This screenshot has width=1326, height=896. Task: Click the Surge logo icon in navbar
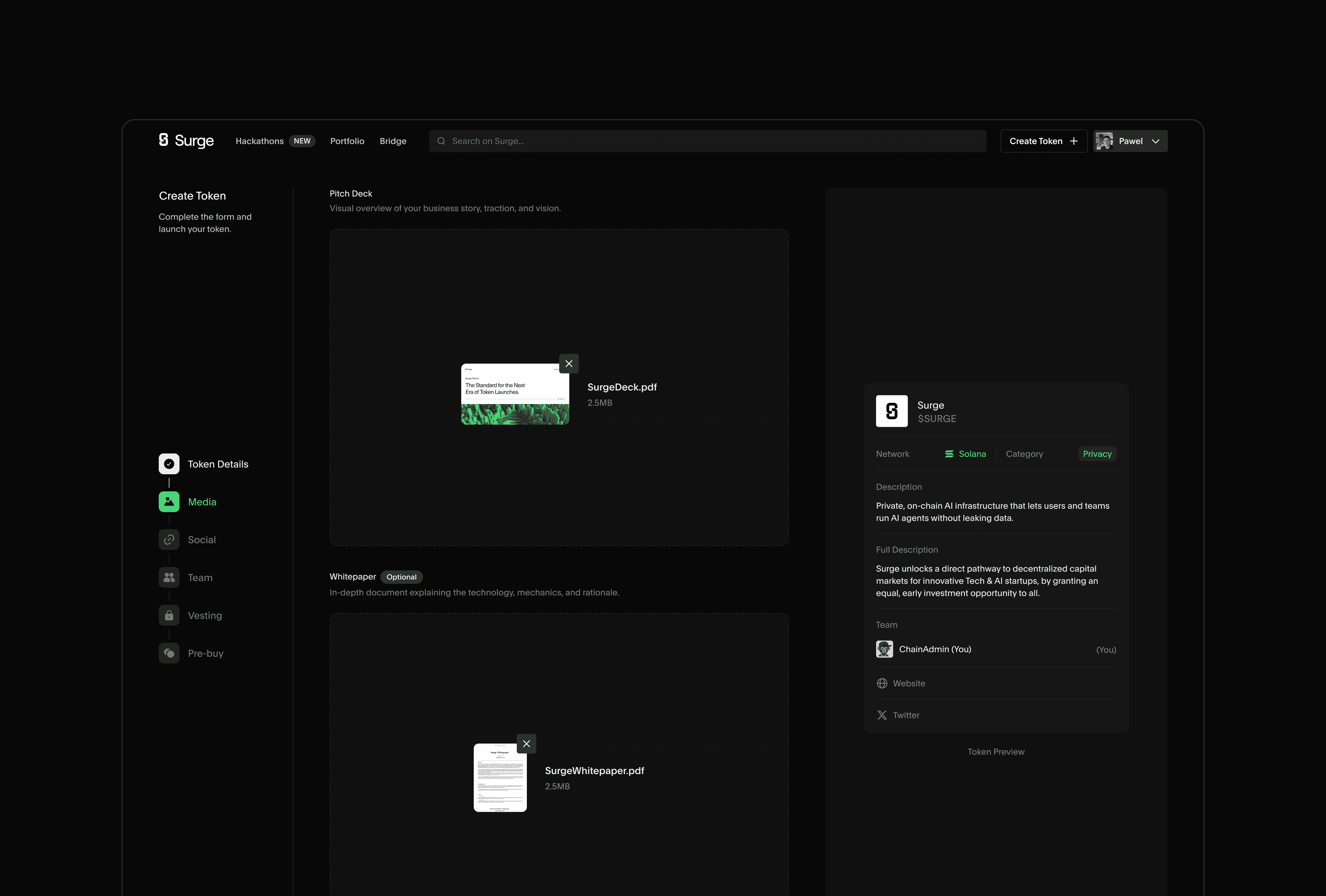(x=164, y=140)
